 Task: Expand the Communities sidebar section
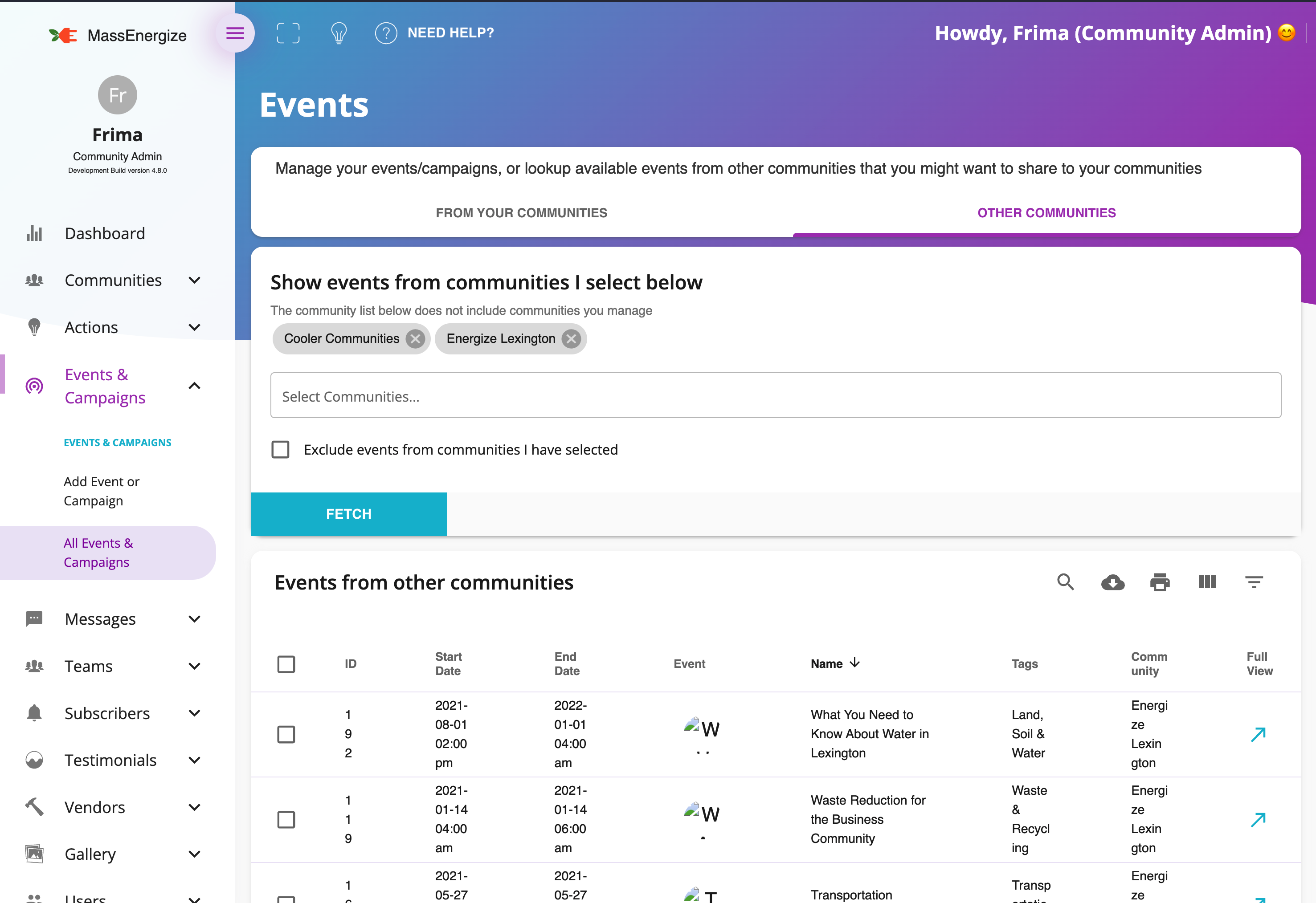[x=113, y=280]
